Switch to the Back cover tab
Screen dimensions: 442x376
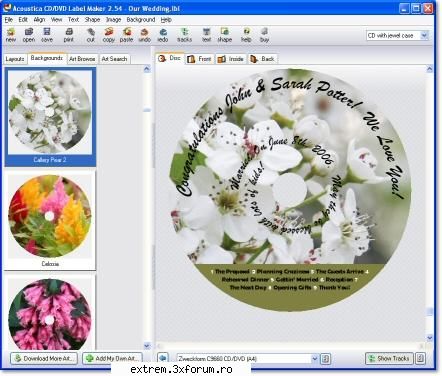coord(262,59)
